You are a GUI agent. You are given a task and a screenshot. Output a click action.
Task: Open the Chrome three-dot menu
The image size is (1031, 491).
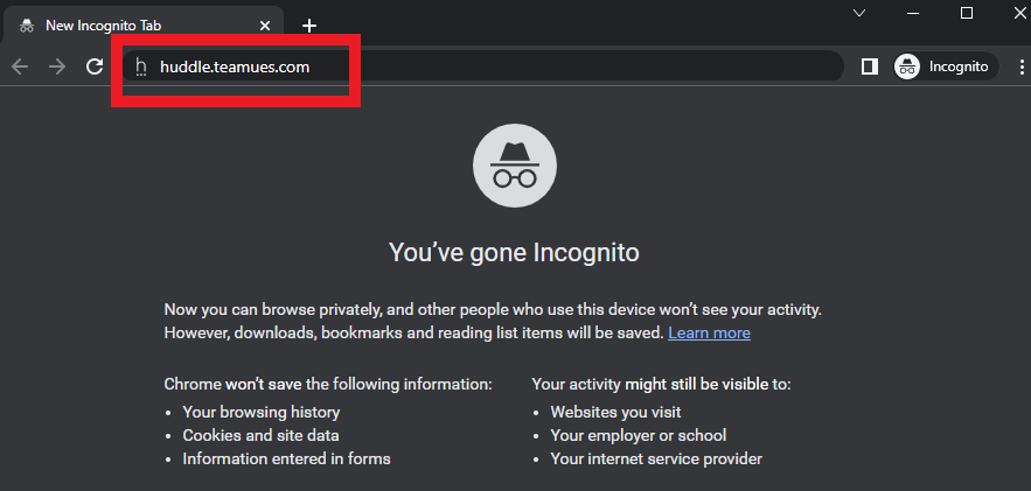(x=1021, y=67)
